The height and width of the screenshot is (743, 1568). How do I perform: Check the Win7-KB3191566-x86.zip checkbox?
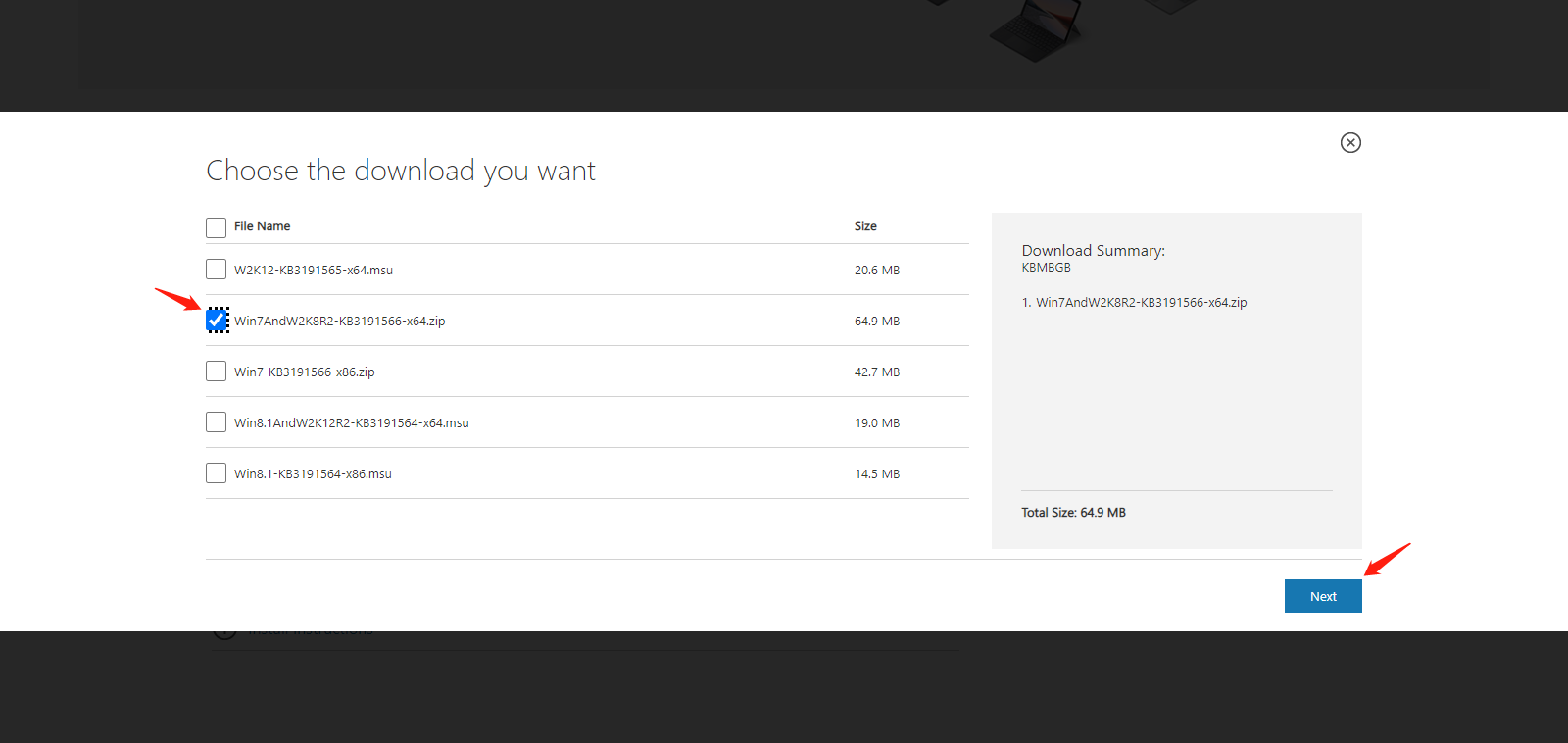216,371
